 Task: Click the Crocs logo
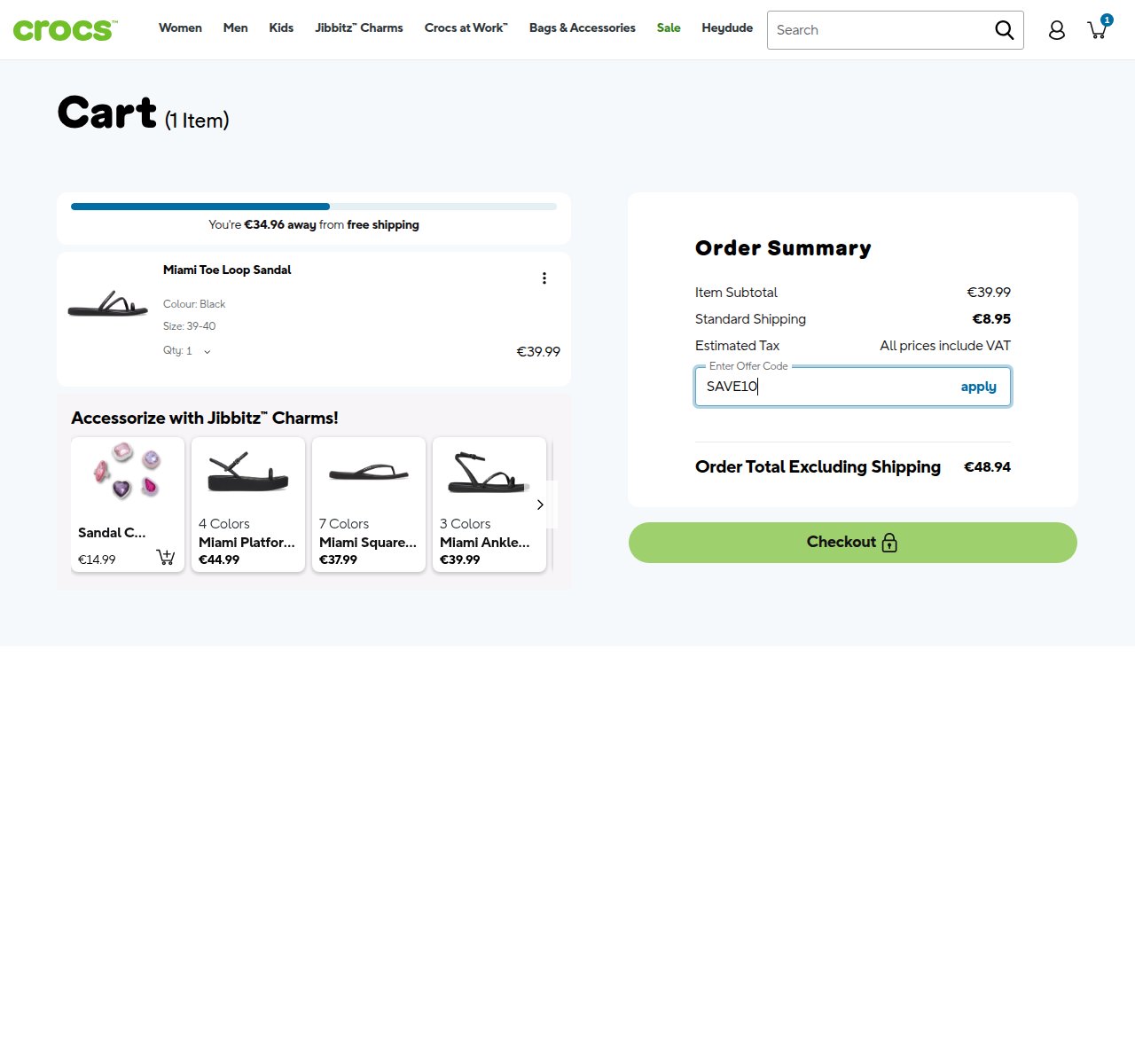click(65, 30)
